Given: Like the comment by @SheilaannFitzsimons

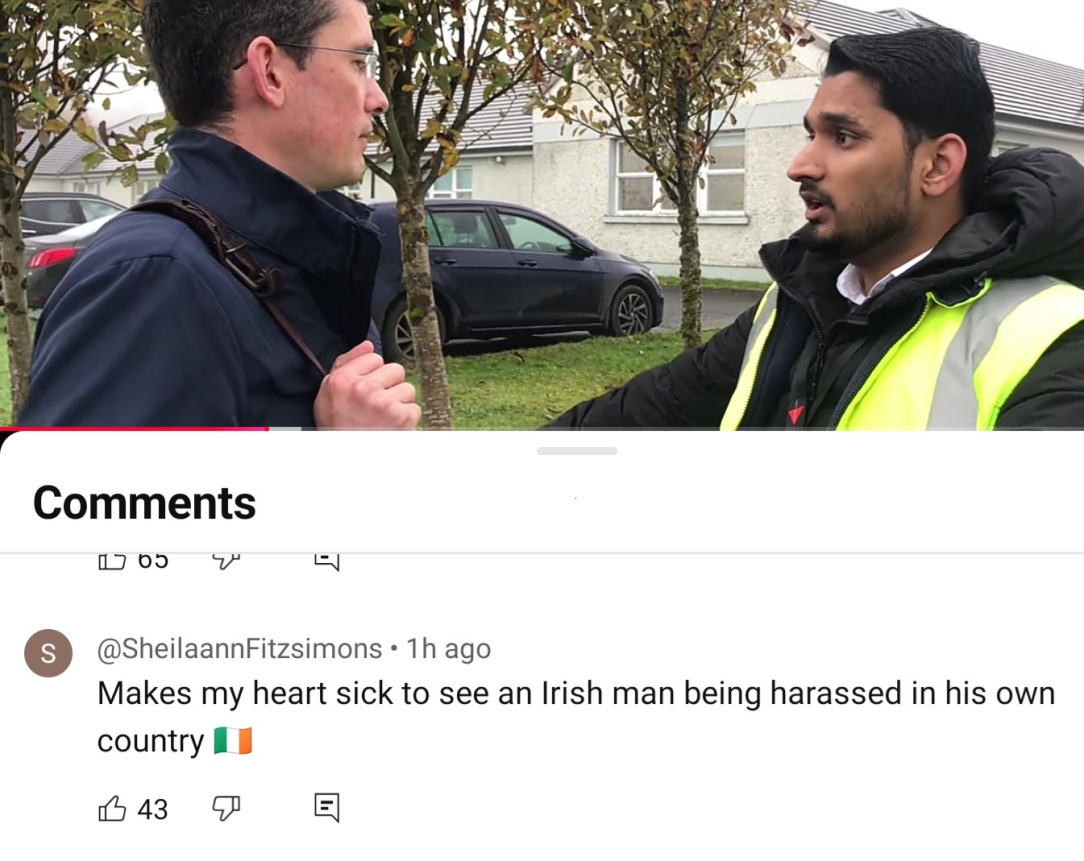Looking at the screenshot, I should [x=112, y=808].
